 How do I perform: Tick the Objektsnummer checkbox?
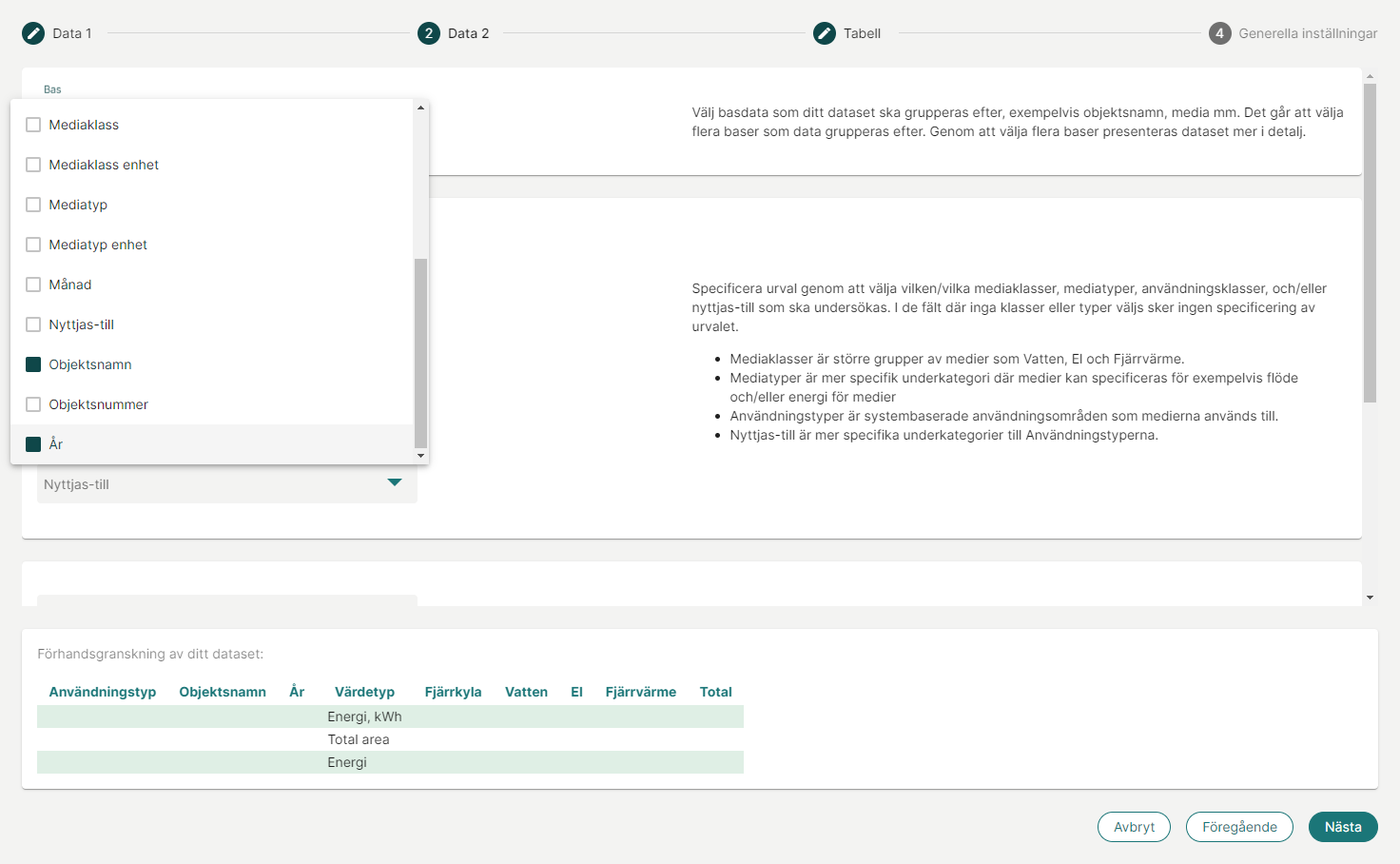pos(33,404)
